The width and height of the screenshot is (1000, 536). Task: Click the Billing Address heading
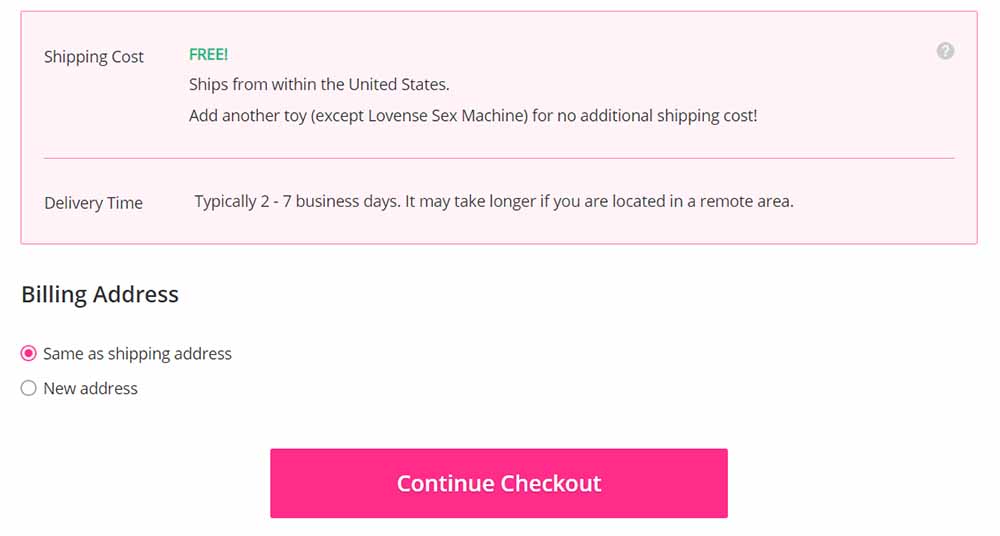(100, 295)
